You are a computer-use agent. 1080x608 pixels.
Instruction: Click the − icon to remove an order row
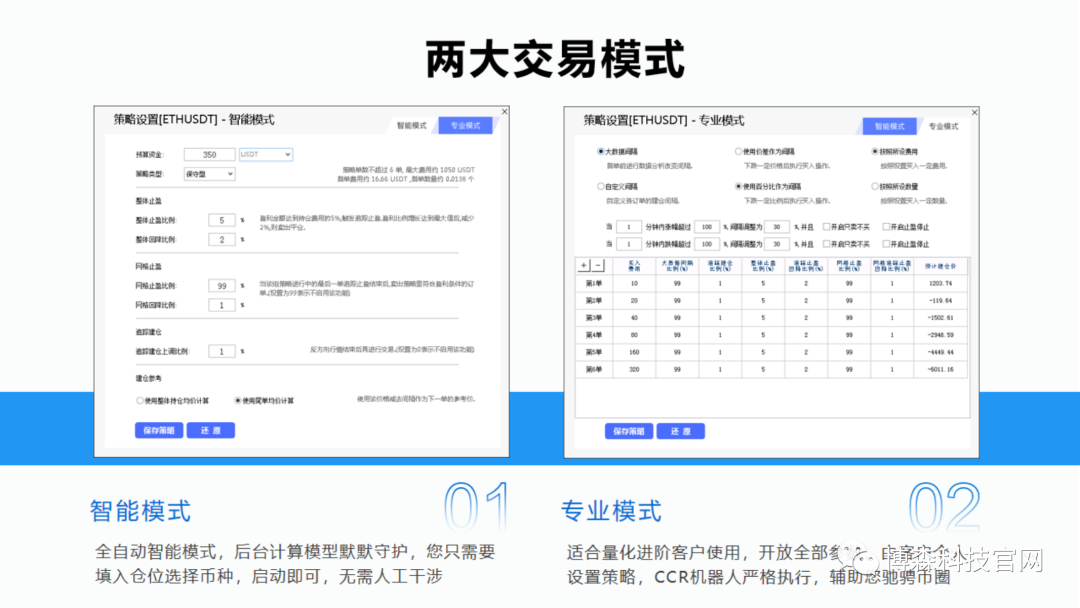tap(597, 266)
